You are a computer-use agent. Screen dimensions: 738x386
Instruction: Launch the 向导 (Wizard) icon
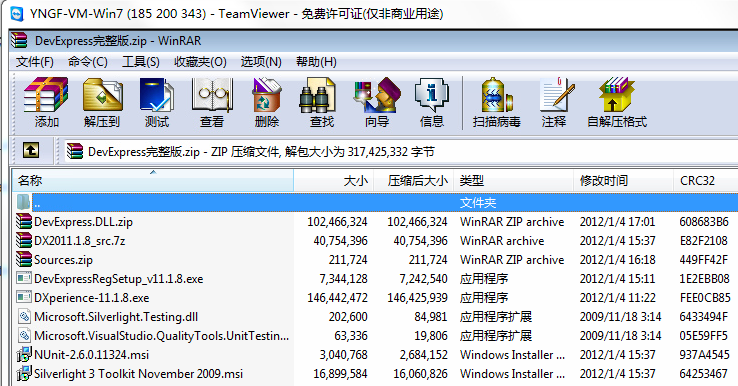[x=377, y=102]
